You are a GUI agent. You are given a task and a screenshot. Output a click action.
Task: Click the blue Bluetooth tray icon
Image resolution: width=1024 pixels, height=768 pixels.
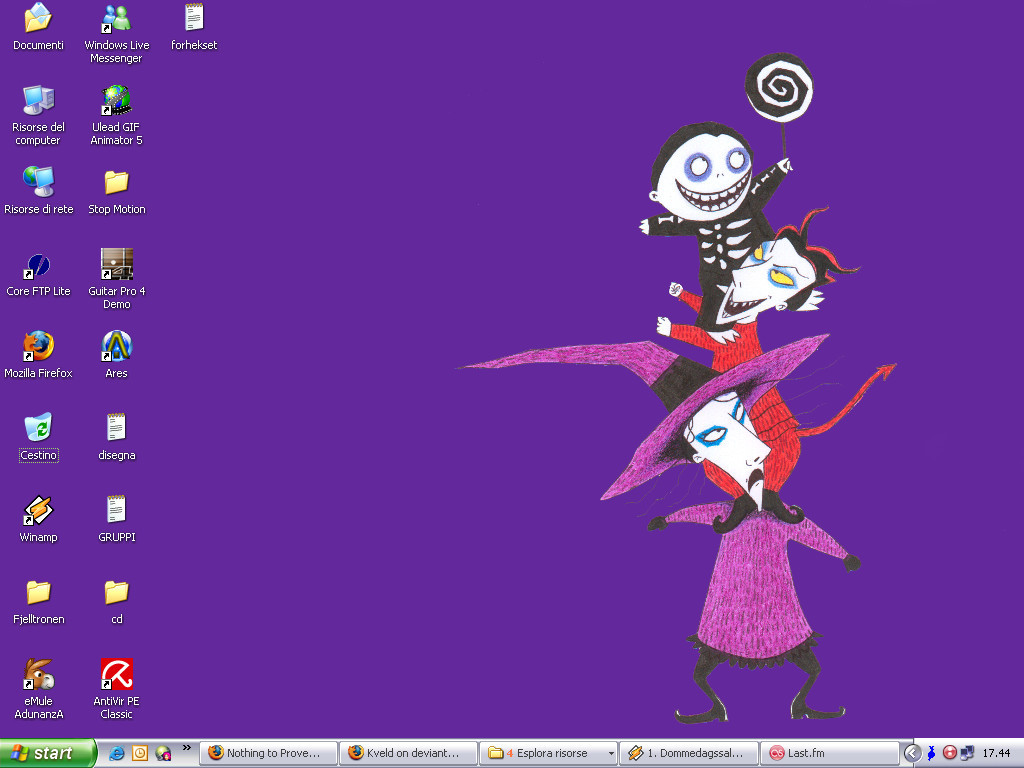coord(931,753)
